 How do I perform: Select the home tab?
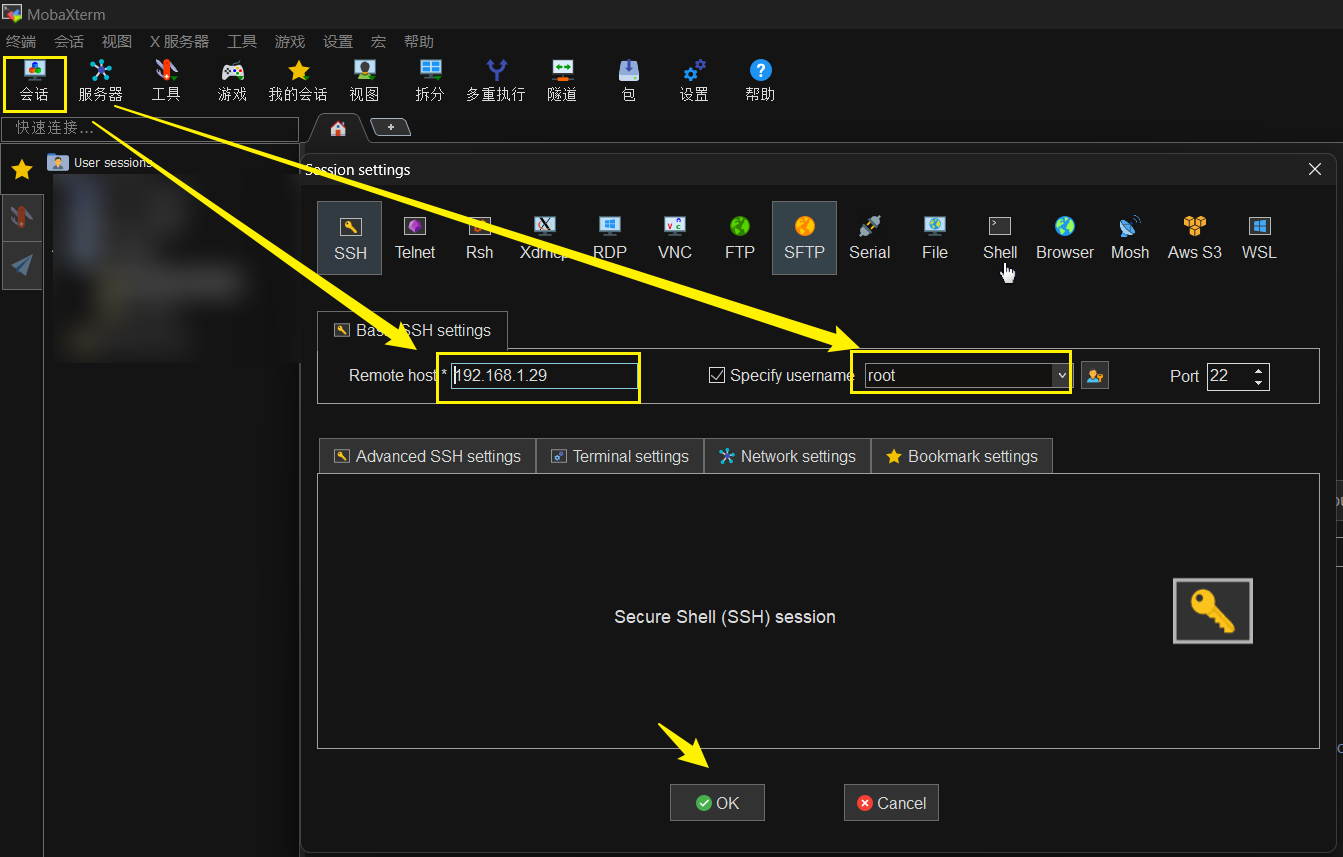338,128
